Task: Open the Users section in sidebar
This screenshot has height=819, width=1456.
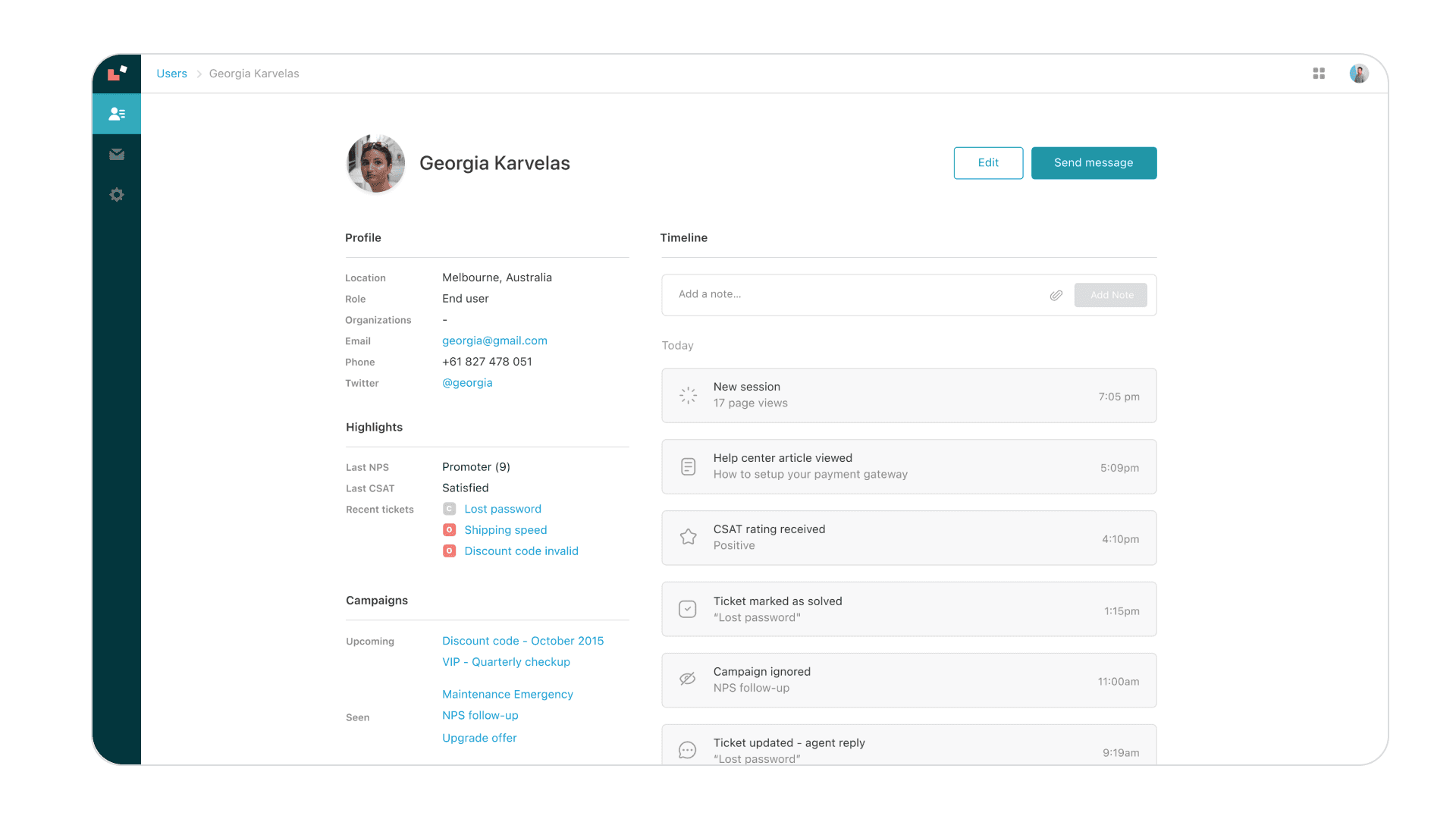Action: pos(117,114)
